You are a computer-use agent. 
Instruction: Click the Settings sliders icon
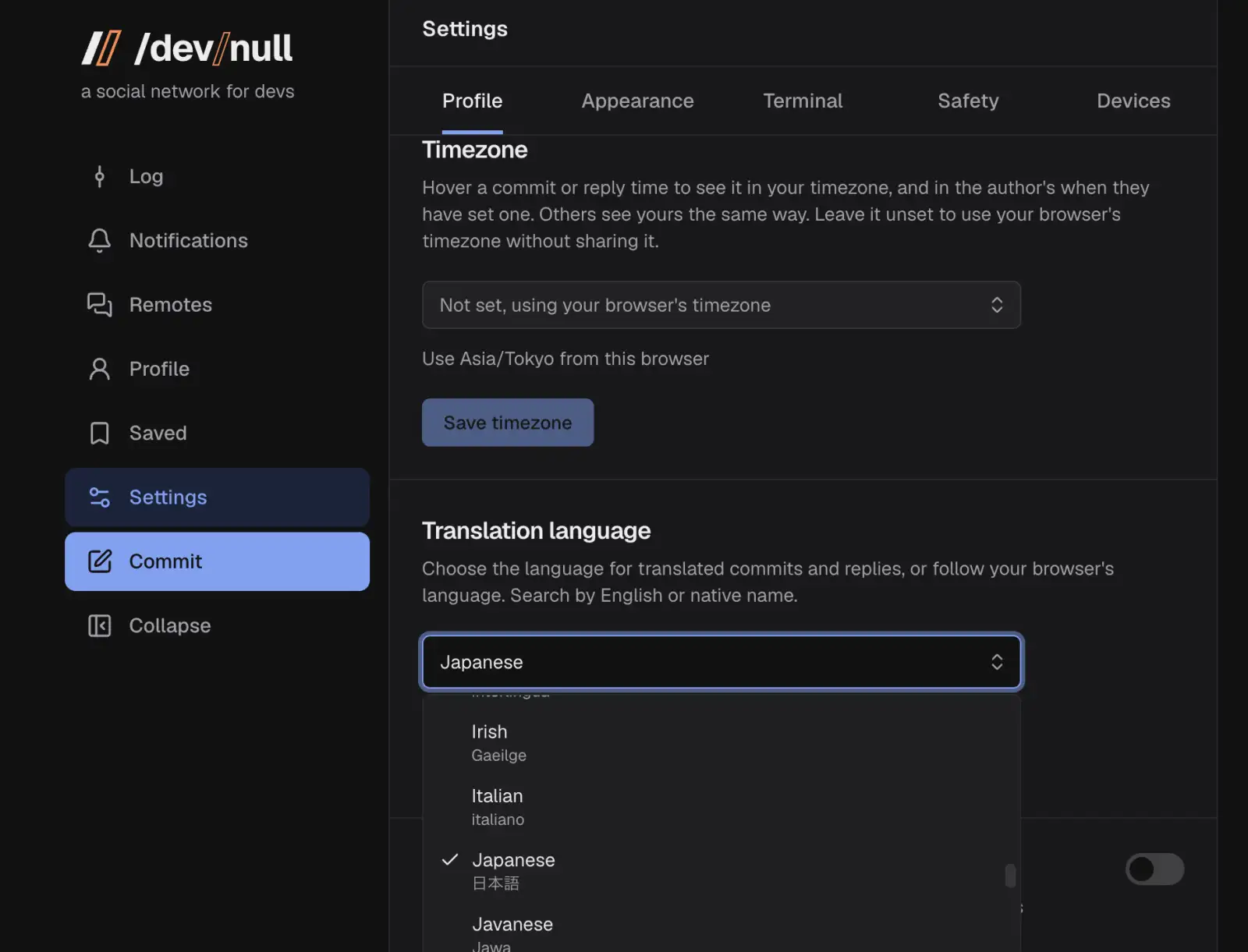[x=99, y=497]
